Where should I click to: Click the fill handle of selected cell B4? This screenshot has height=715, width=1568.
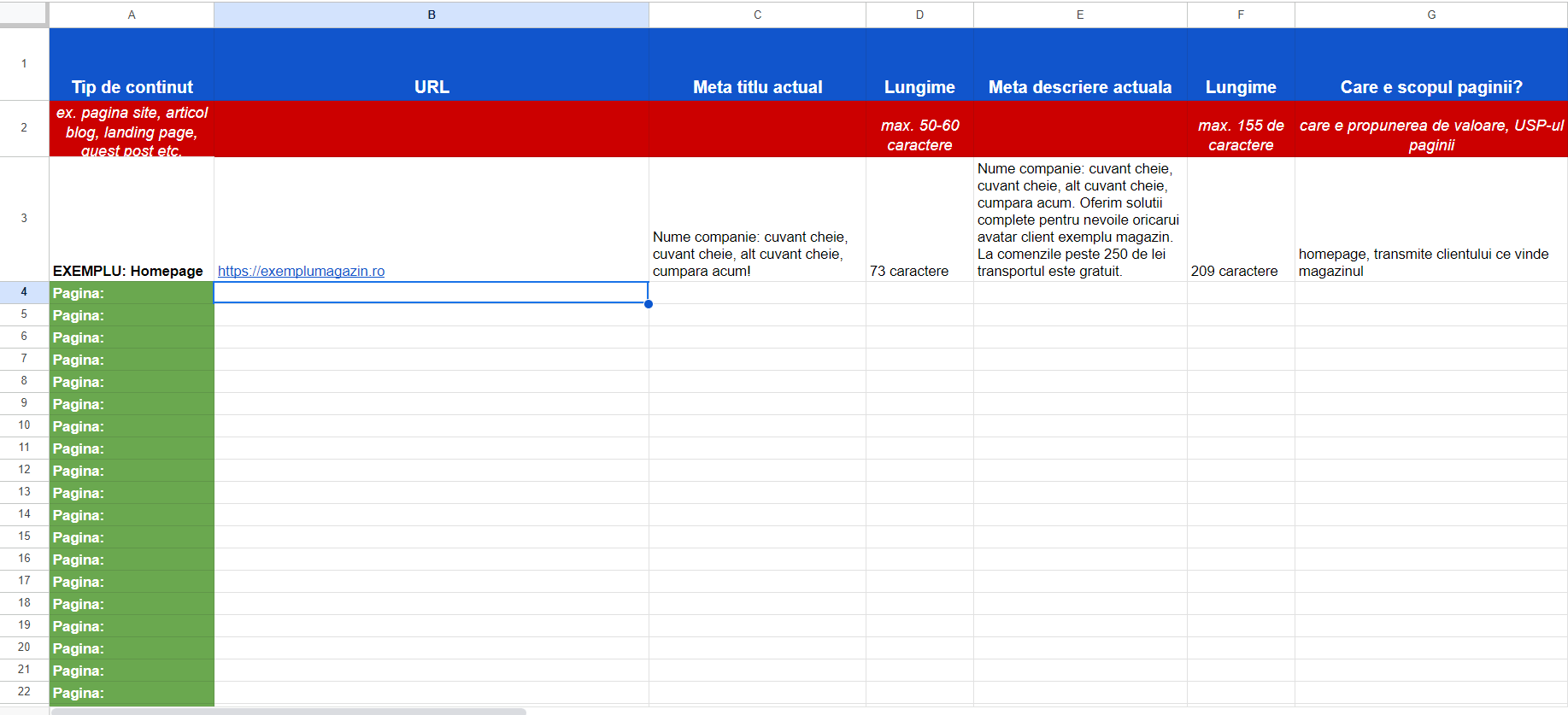(649, 304)
